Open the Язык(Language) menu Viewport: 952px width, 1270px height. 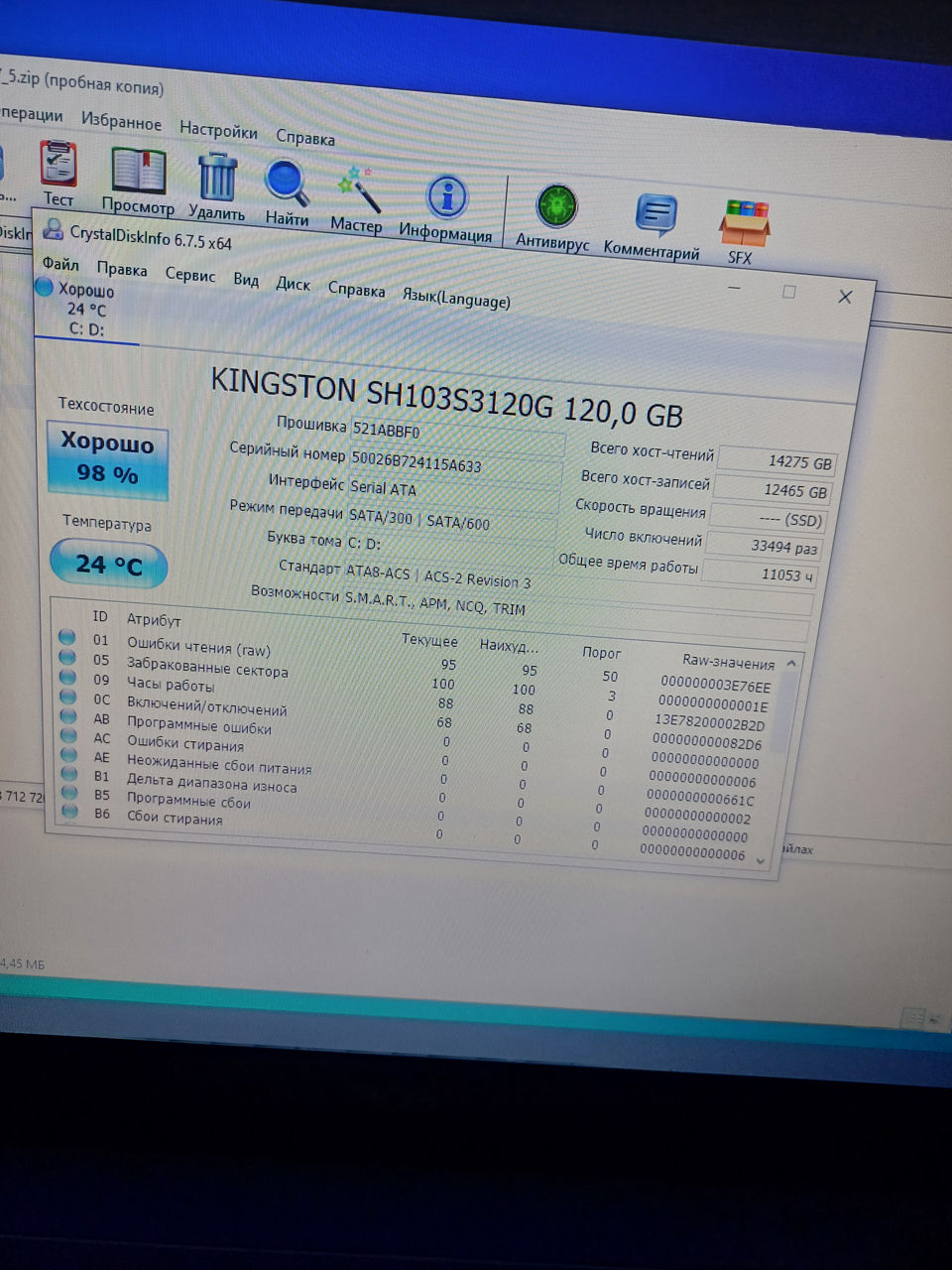pos(456,297)
